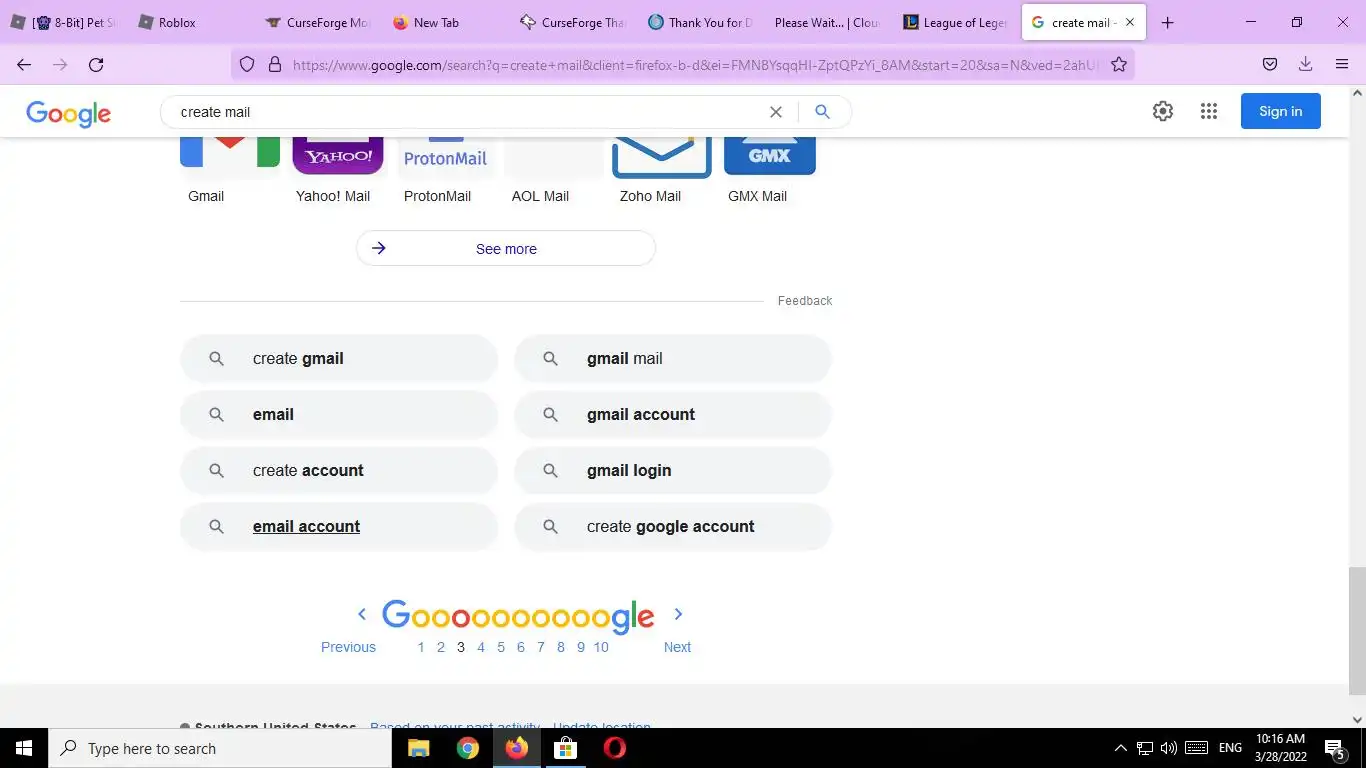
Task: Click the Sign in button
Action: click(x=1280, y=111)
